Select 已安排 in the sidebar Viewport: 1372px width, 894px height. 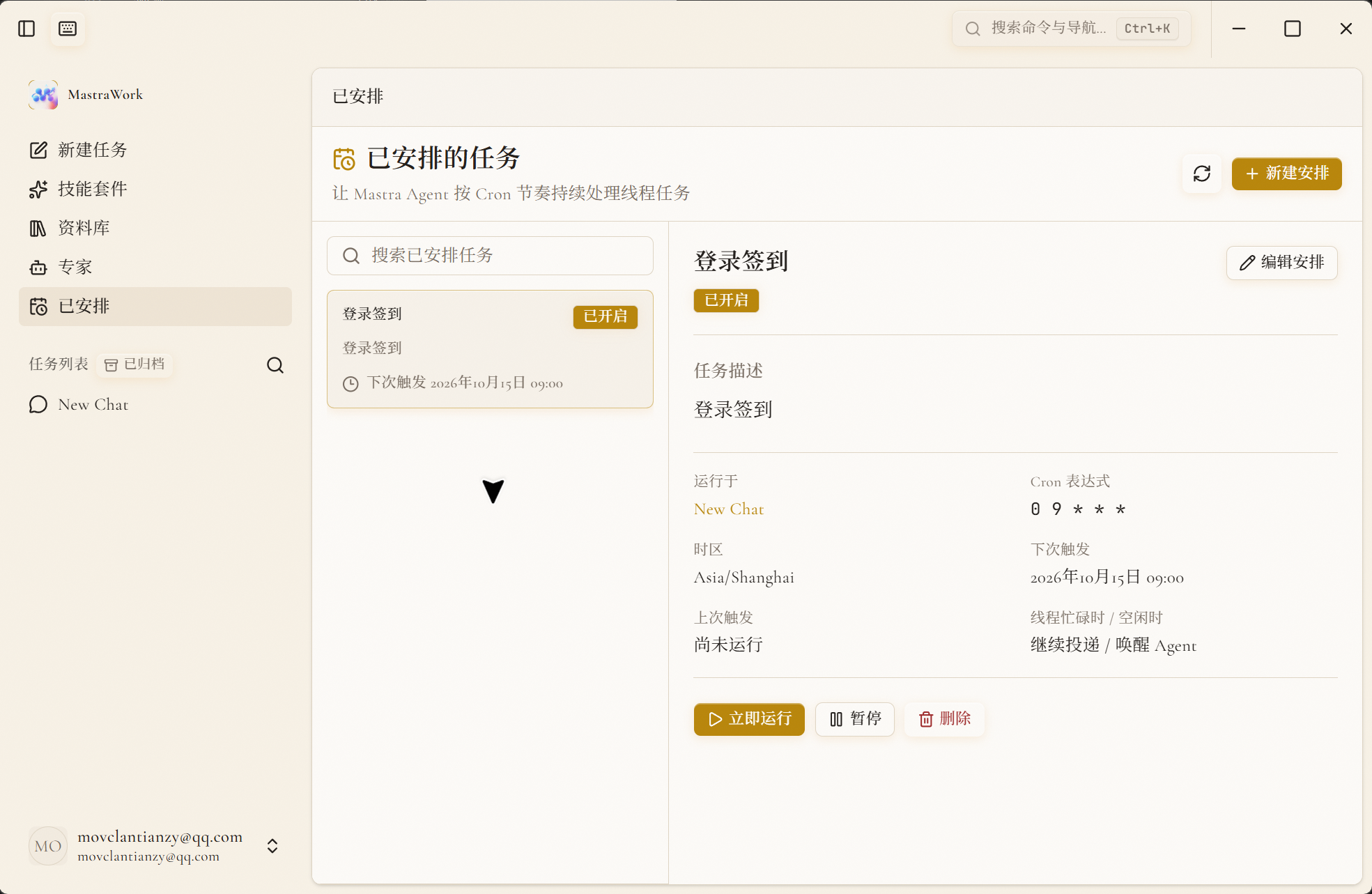click(x=155, y=306)
